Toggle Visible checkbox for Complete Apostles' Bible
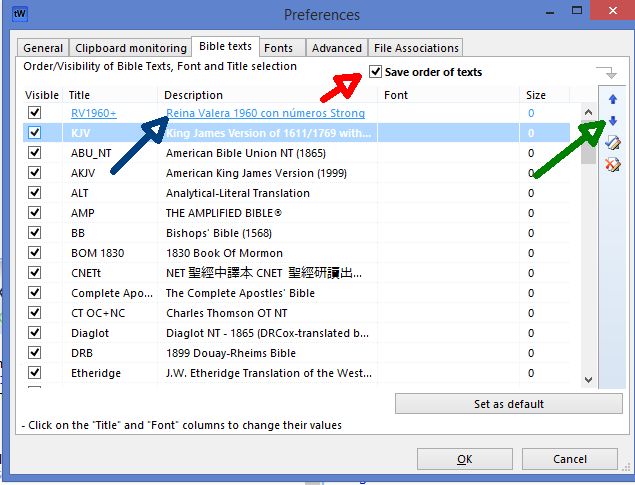The width and height of the screenshot is (635, 485). point(34,292)
